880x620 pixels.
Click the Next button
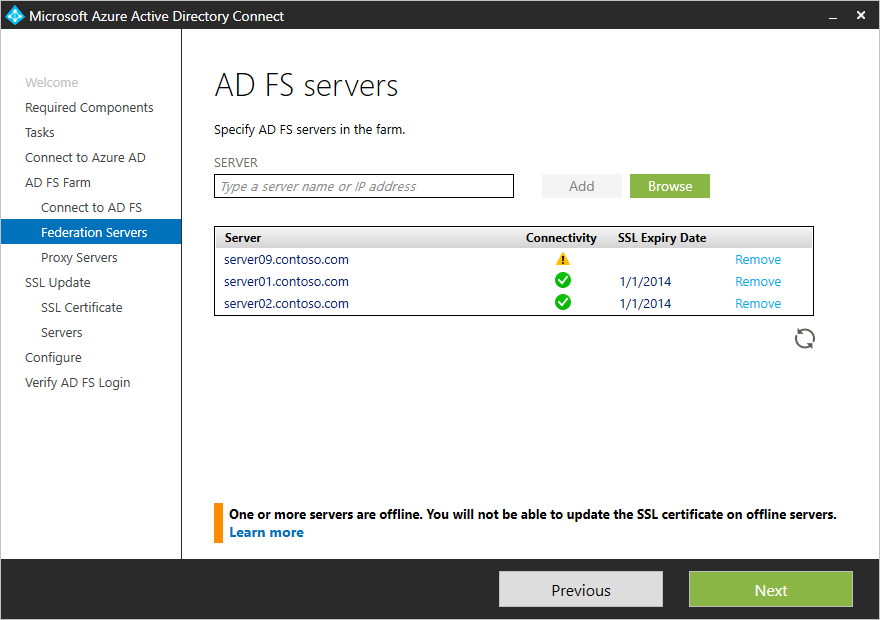[x=770, y=589]
